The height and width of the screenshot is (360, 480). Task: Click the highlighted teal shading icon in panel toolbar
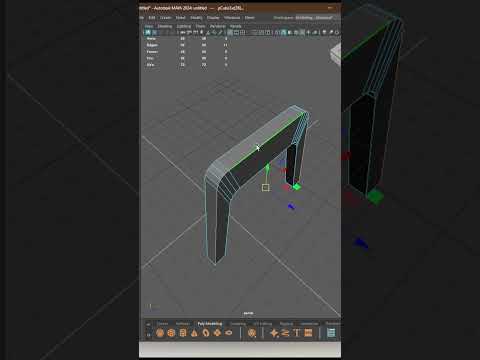[283, 32]
